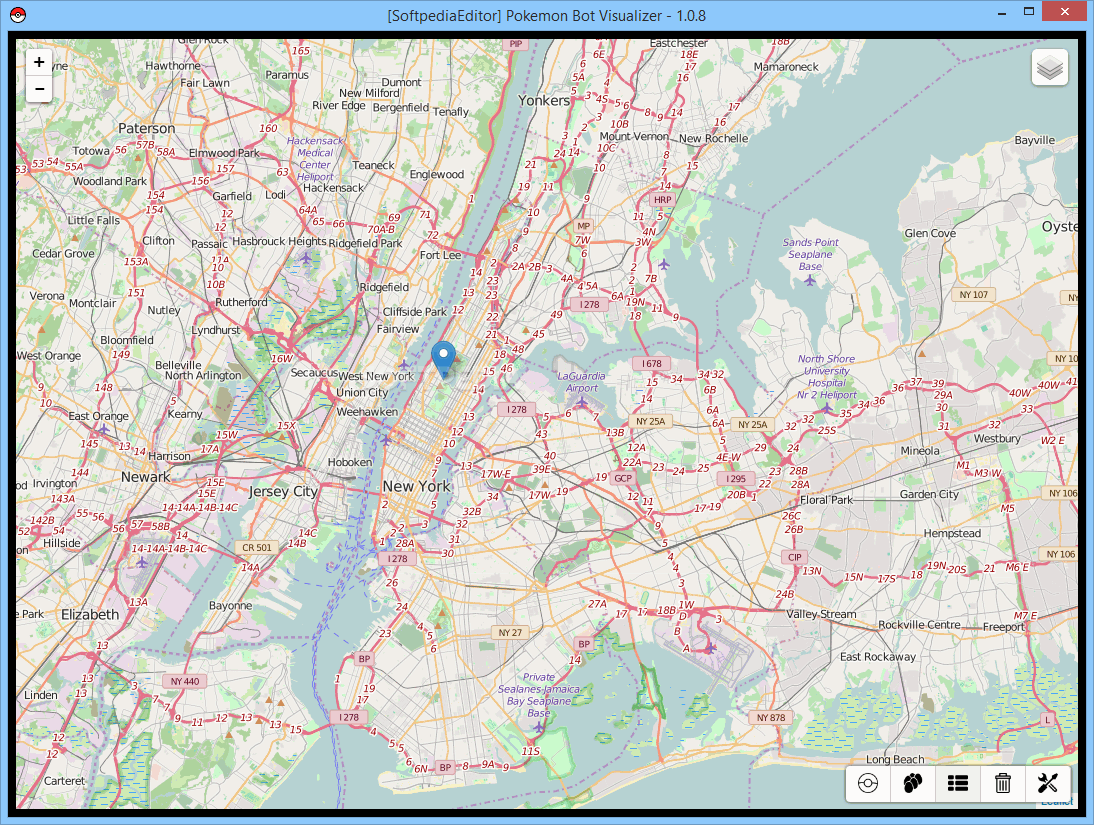The width and height of the screenshot is (1094, 825).
Task: Click the 'Paterson' map label
Action: (147, 128)
